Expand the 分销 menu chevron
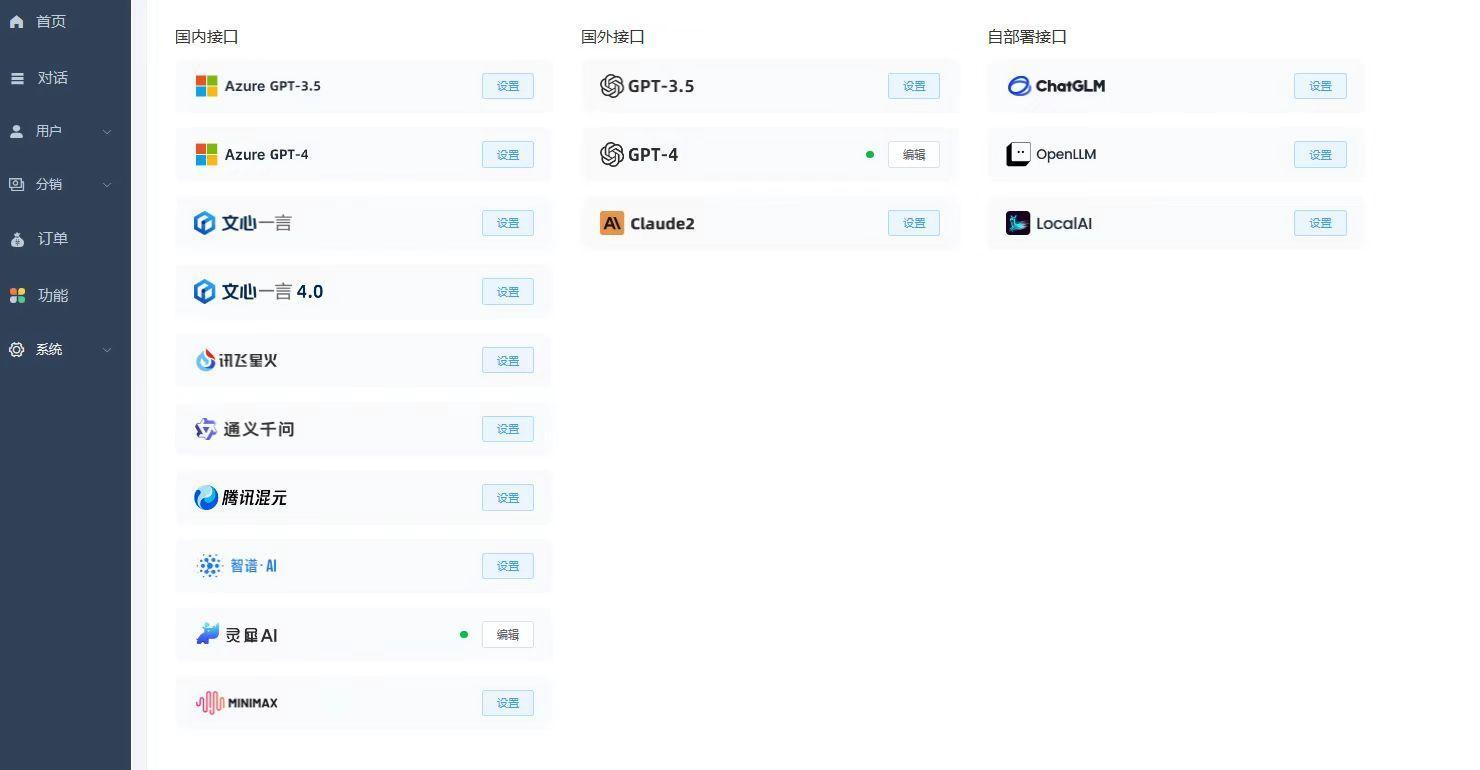This screenshot has width=1480, height=770. pyautogui.click(x=107, y=184)
